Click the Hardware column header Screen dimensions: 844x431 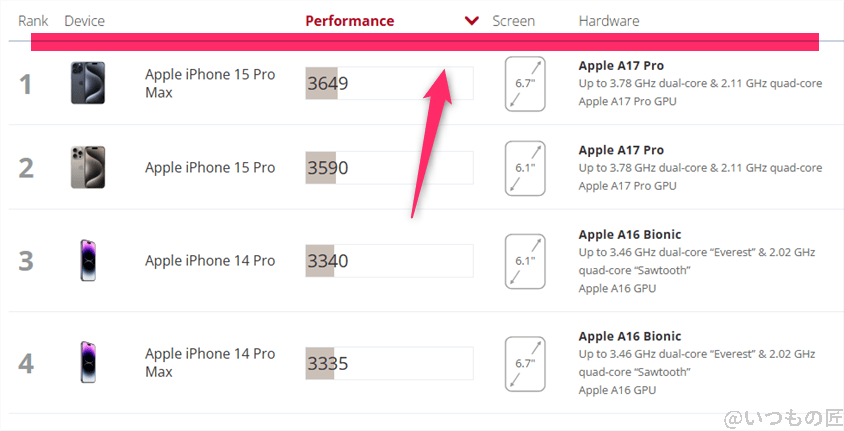tap(608, 21)
